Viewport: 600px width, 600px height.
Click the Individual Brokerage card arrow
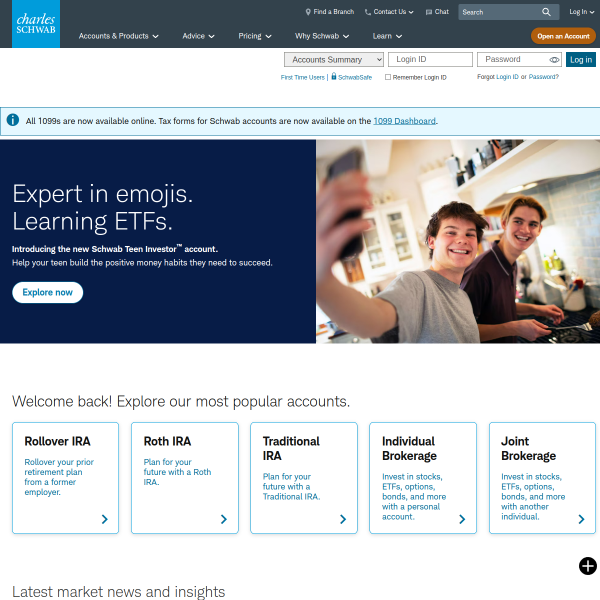tap(462, 519)
